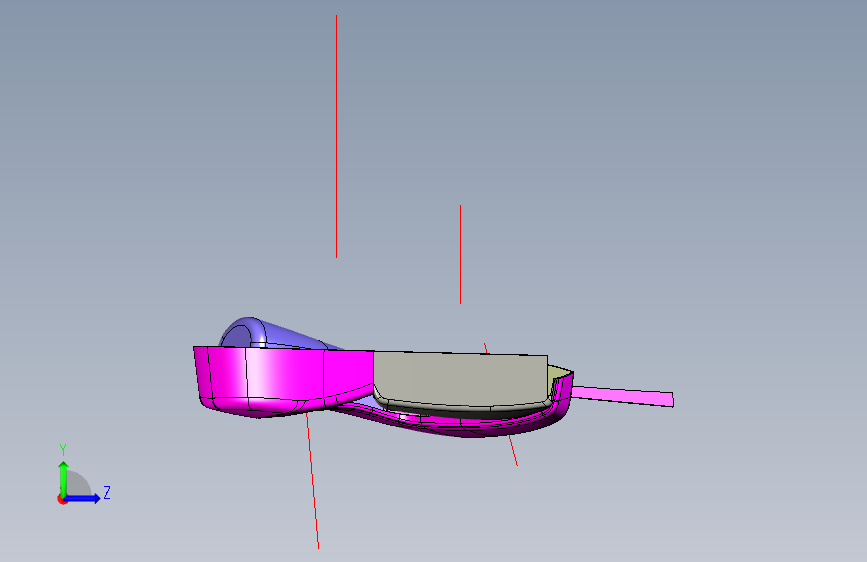Select the magenta curved body on the left
This screenshot has height=562, width=867.
282,381
